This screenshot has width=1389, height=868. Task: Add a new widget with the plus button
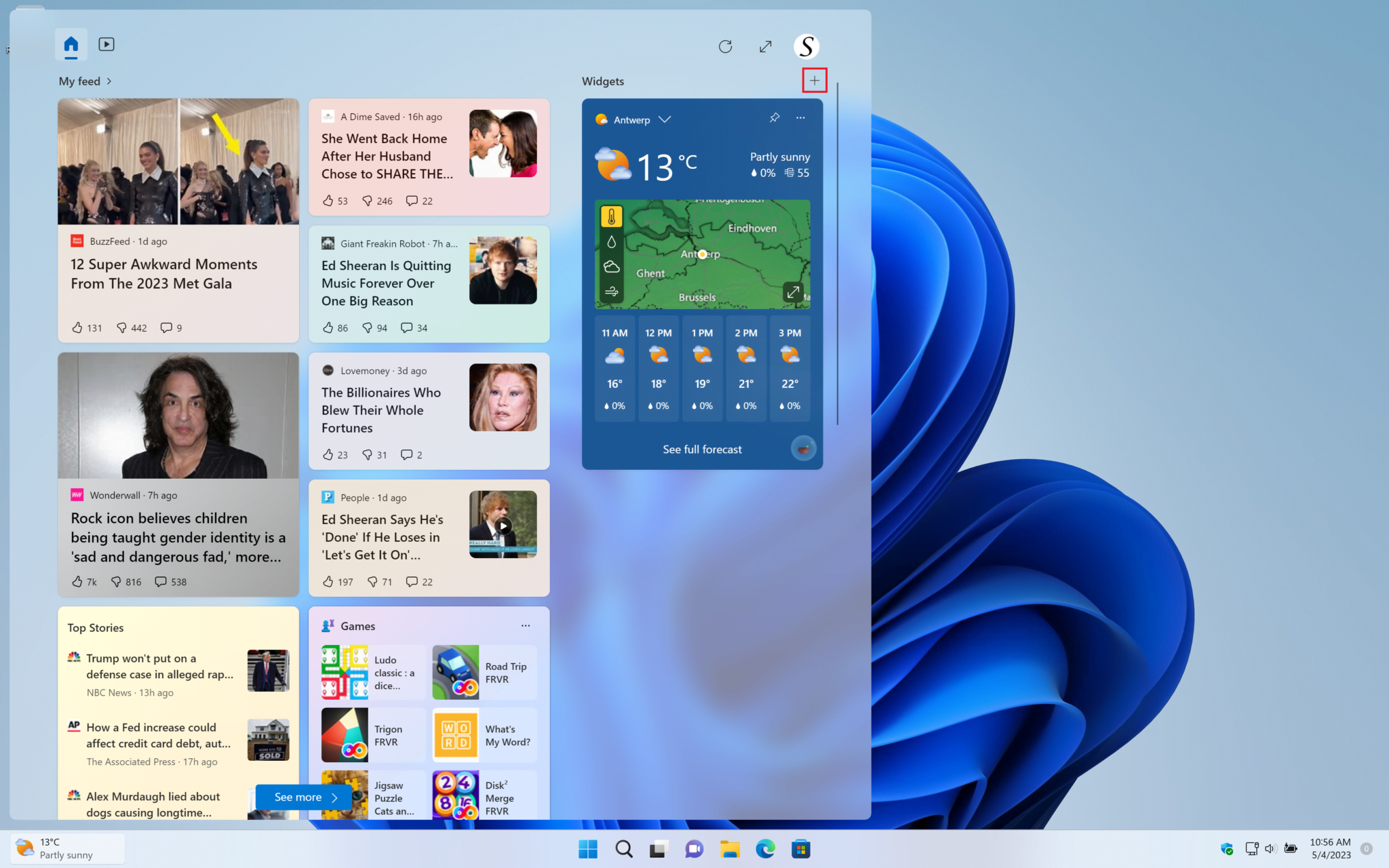pyautogui.click(x=814, y=80)
